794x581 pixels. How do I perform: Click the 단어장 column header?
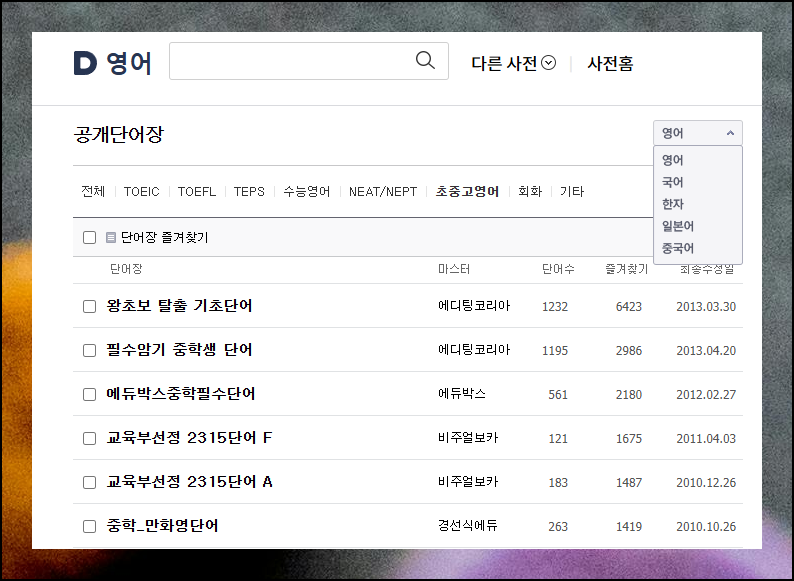tap(126, 269)
